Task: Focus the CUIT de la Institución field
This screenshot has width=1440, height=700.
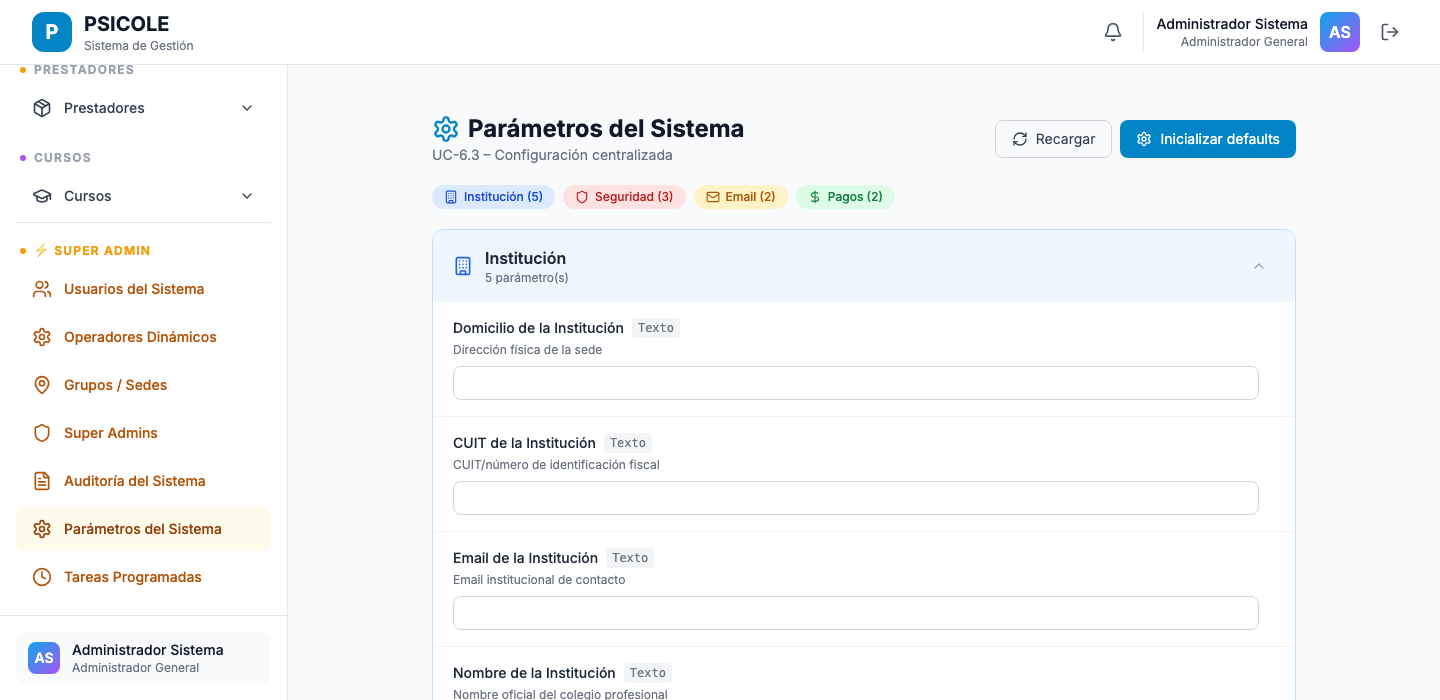Action: coord(856,498)
